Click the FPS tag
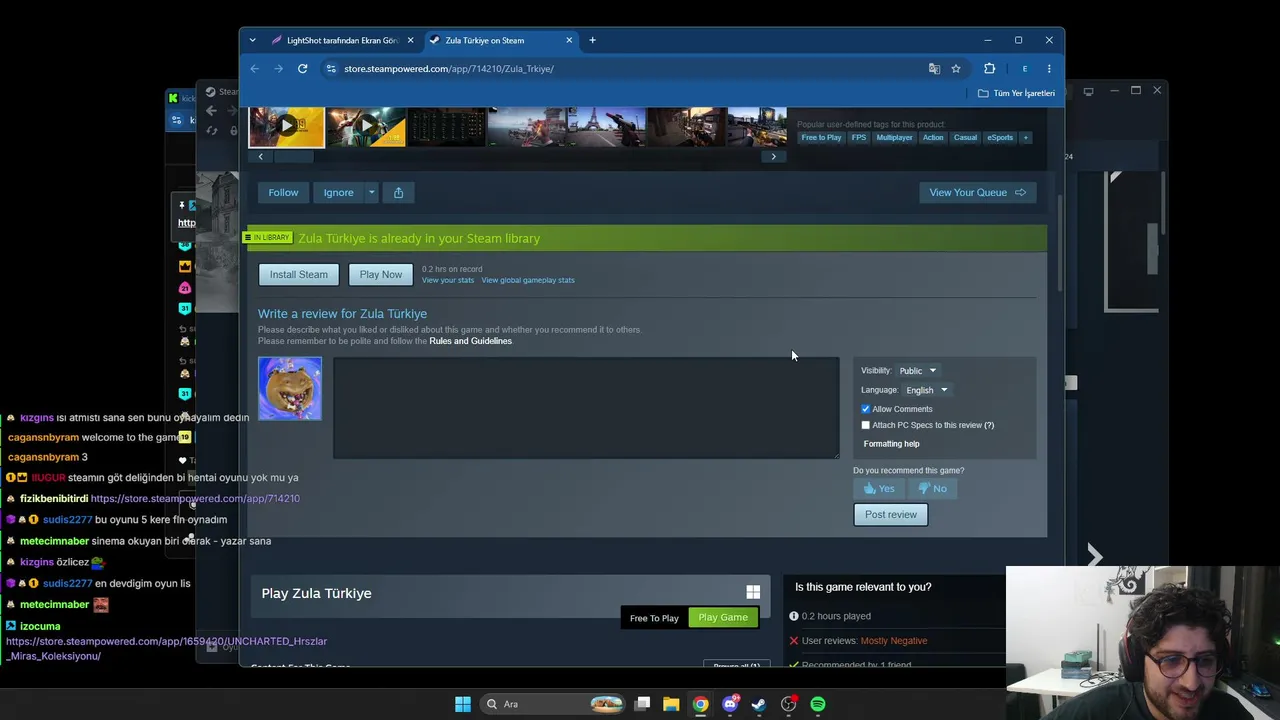The height and width of the screenshot is (720, 1280). [x=859, y=137]
